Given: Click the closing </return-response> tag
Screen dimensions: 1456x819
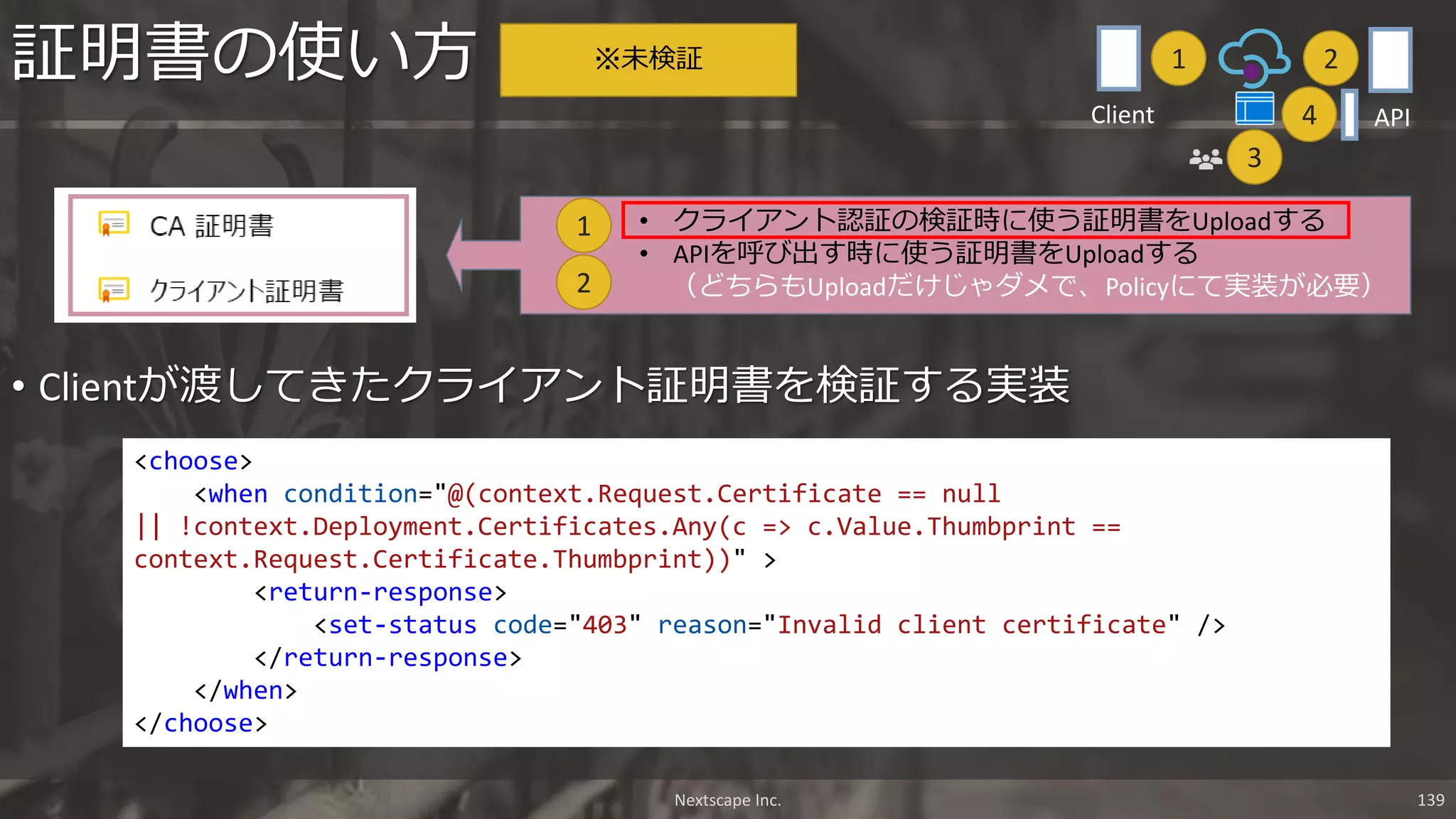Looking at the screenshot, I should click(x=388, y=657).
